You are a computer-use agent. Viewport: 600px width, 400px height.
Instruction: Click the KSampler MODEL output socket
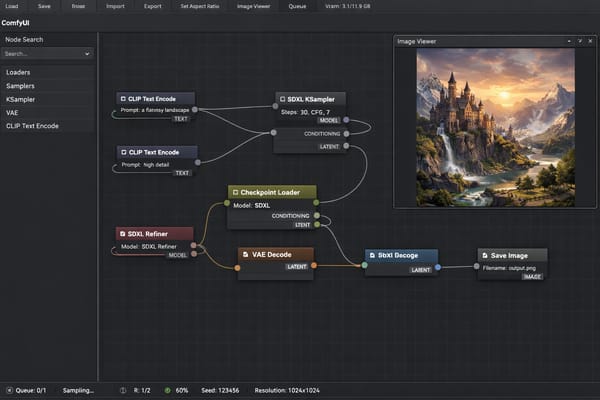click(x=347, y=120)
